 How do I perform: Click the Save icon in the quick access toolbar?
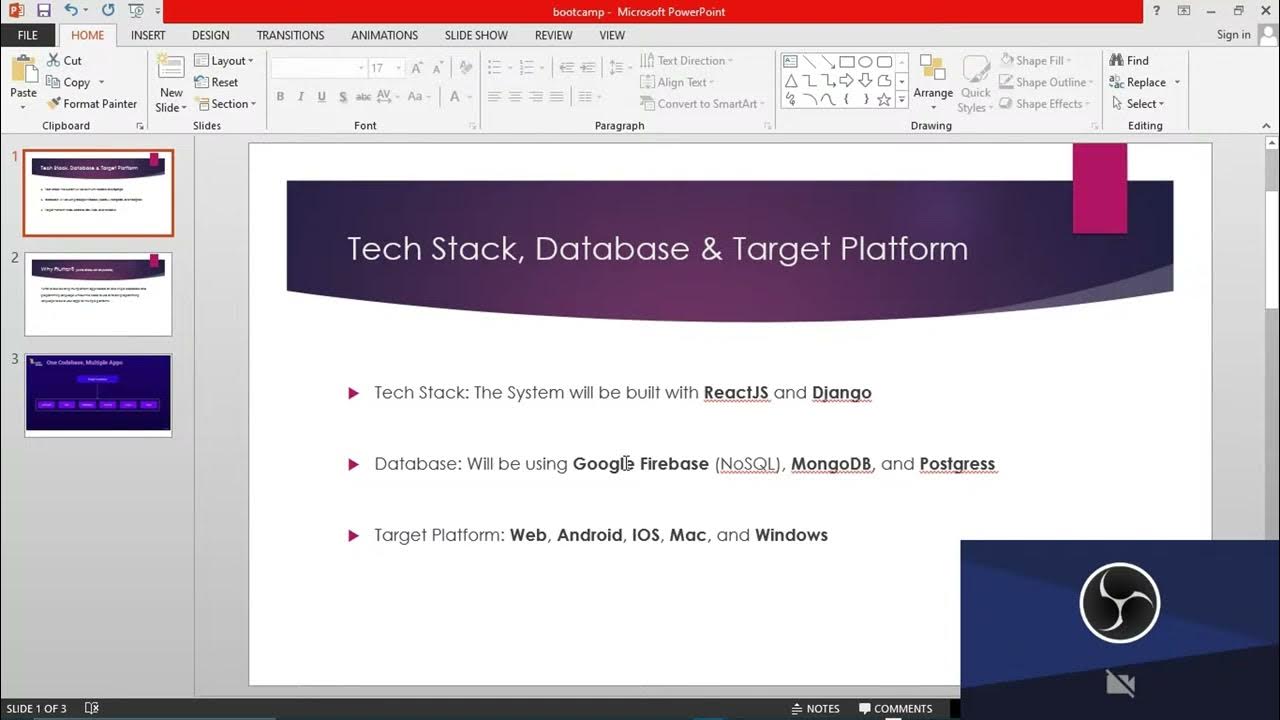(43, 11)
